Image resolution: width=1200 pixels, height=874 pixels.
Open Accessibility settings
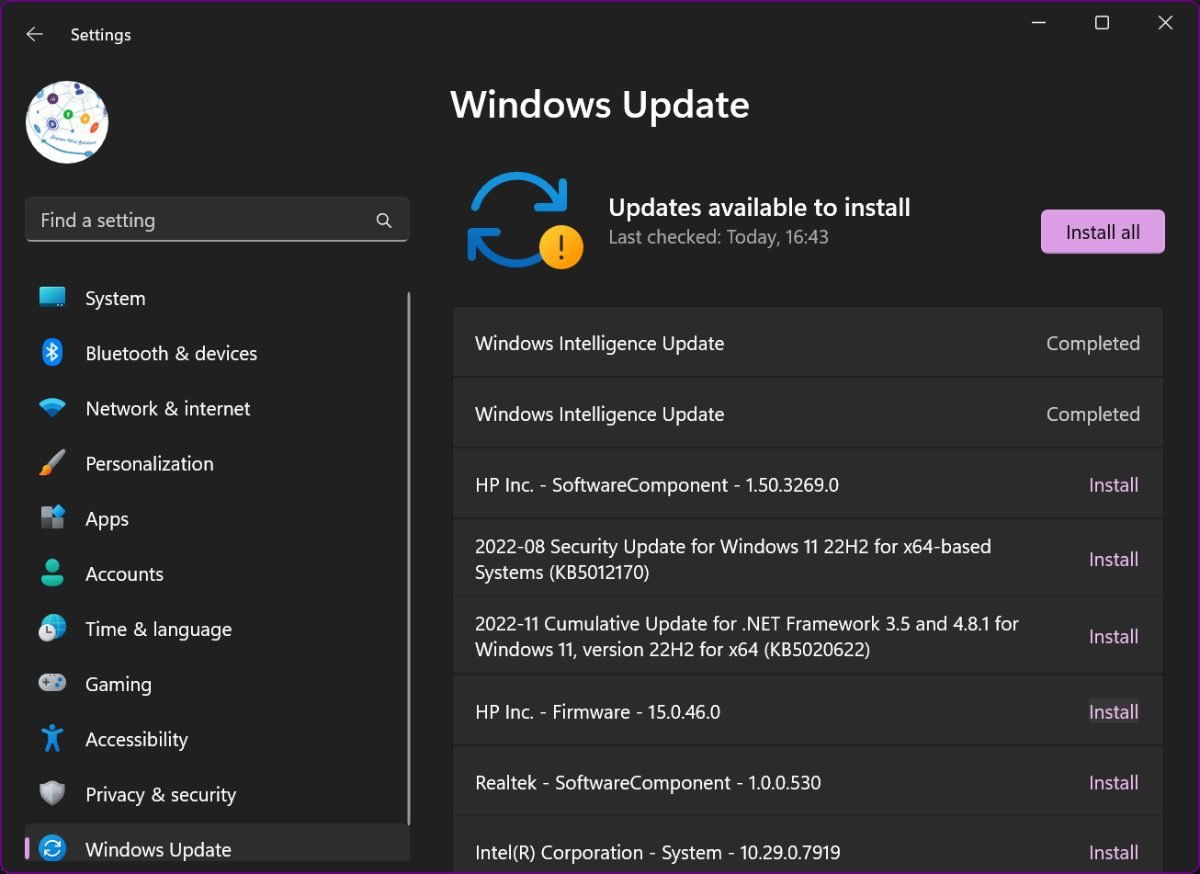(52, 738)
